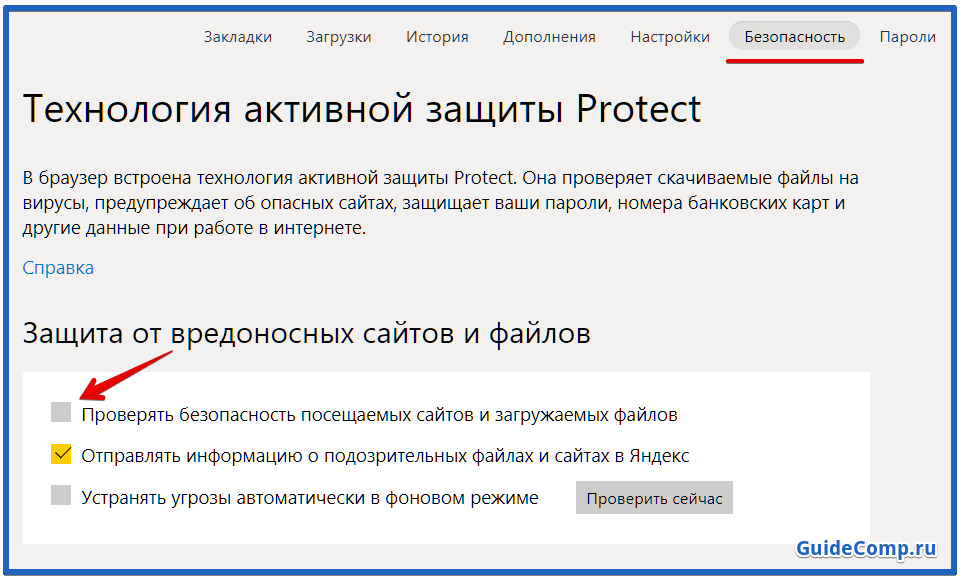Viewport: 962px width, 579px height.
Task: Select heading Технология активной защиты Protect
Action: (361, 110)
